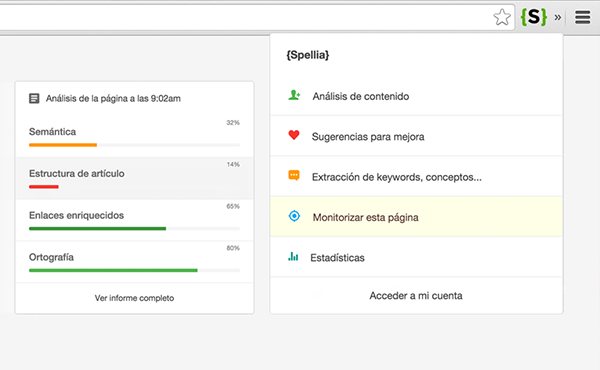Click the blue target Monitorizar icon
Screen dimensions: 600x370
(294, 216)
